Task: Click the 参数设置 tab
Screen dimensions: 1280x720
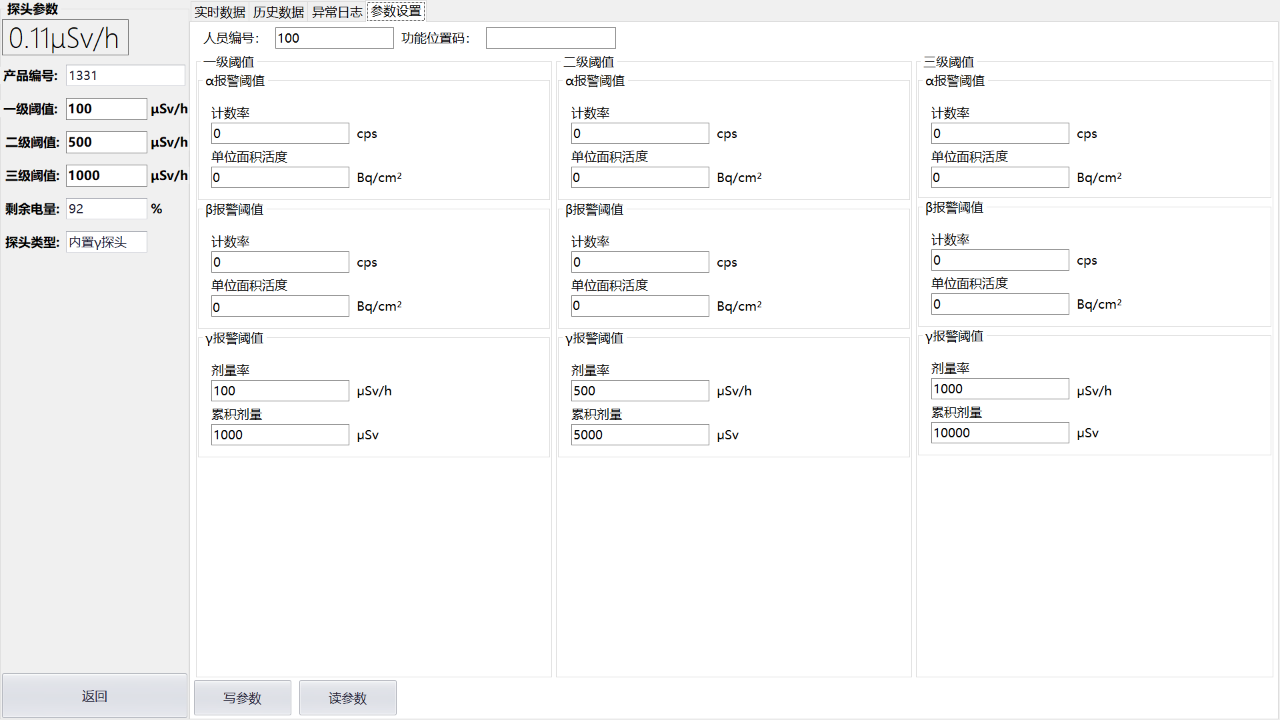Action: coord(396,12)
